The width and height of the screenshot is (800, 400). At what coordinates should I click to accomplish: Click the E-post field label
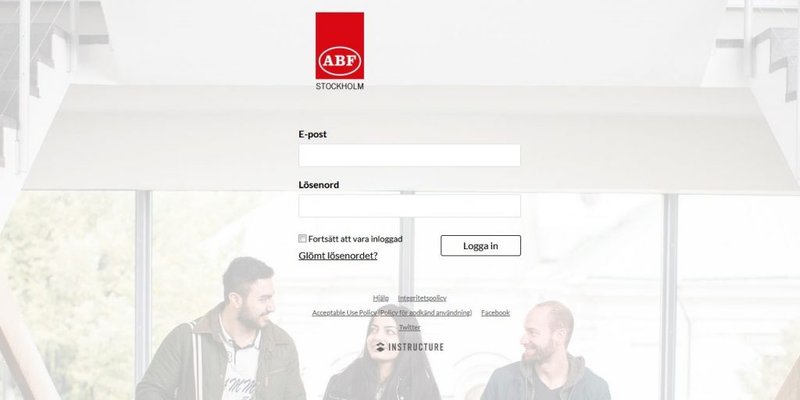pos(313,134)
